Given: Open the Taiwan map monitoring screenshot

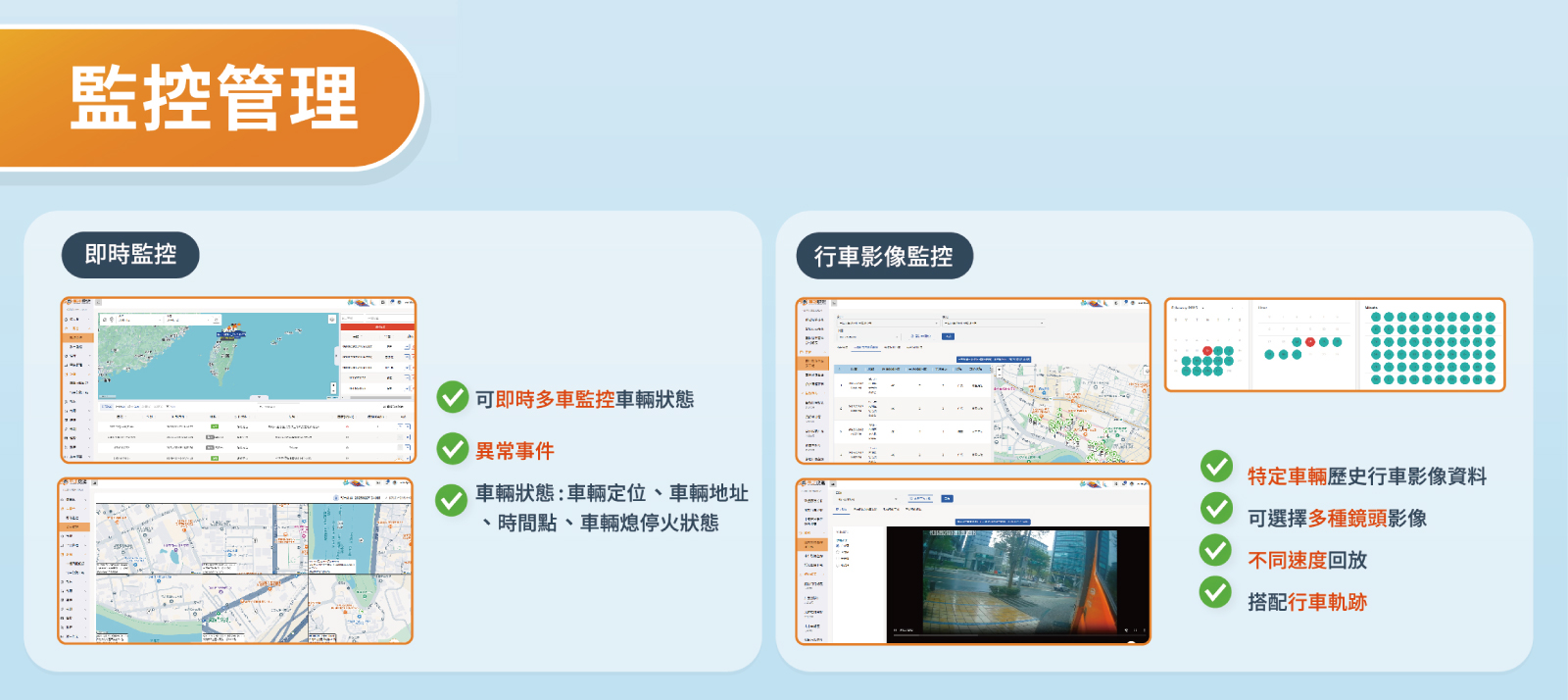Looking at the screenshot, I should 238,379.
